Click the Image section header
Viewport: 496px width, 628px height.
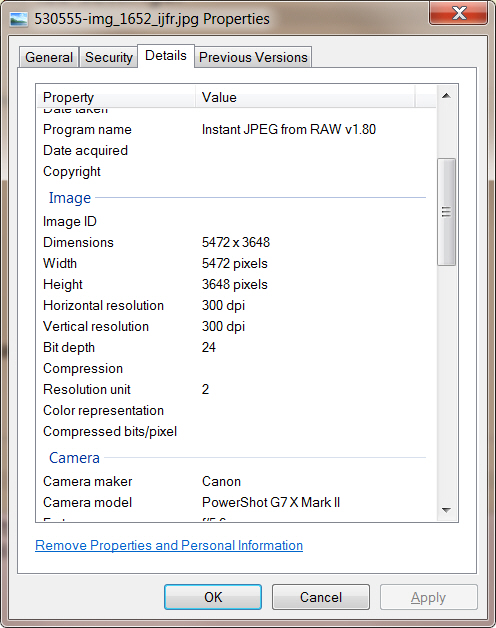(x=70, y=198)
